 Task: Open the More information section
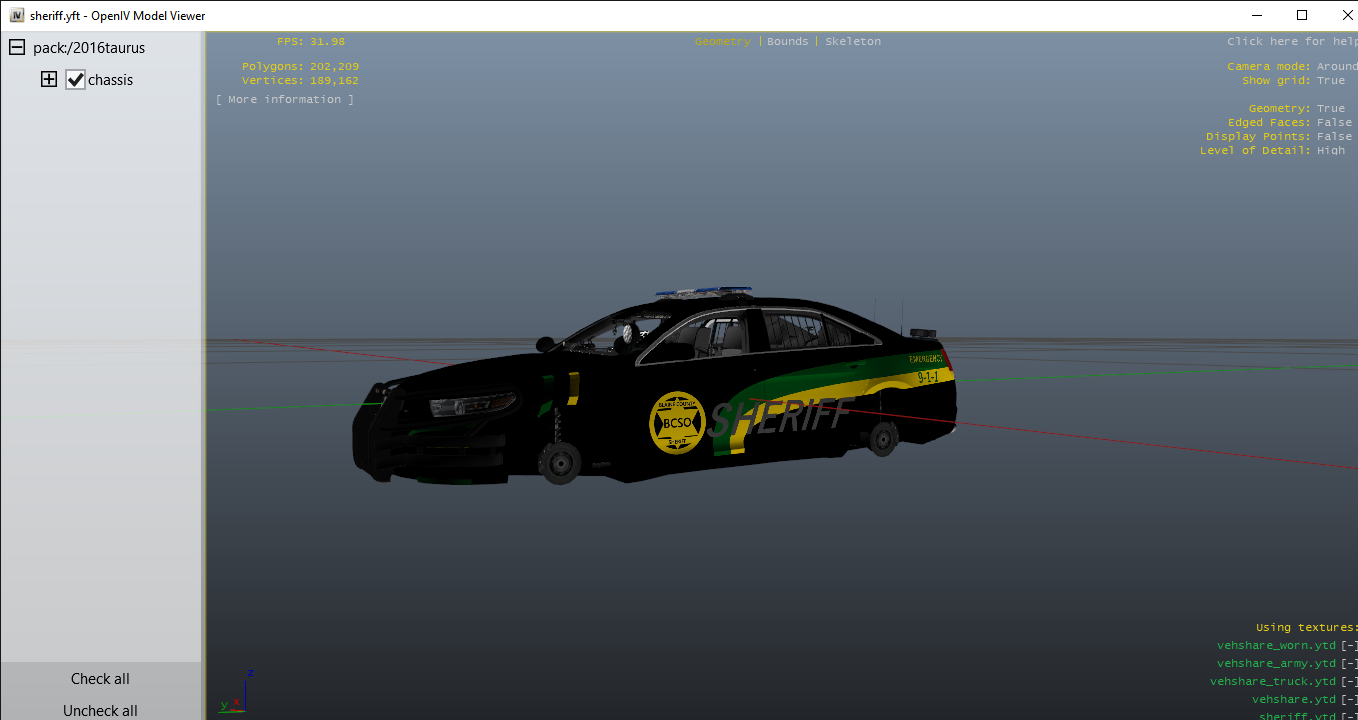pyautogui.click(x=285, y=100)
